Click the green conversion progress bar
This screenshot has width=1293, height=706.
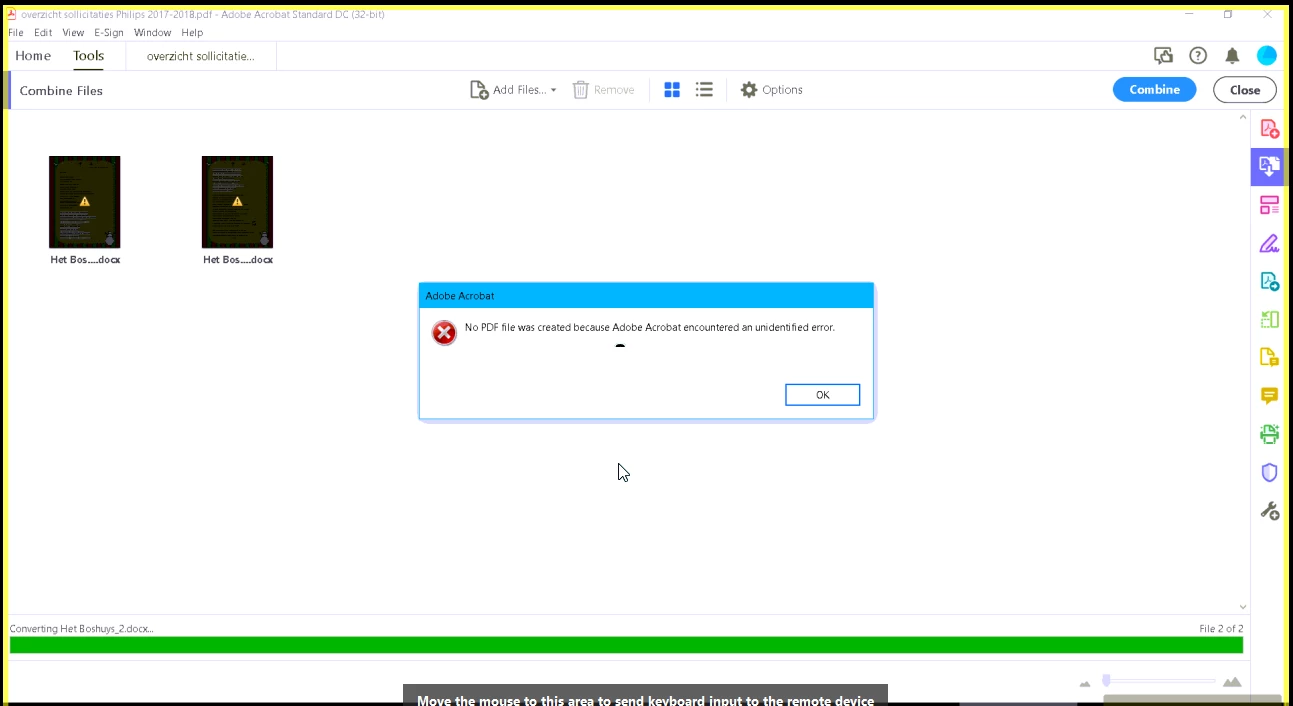[626, 645]
